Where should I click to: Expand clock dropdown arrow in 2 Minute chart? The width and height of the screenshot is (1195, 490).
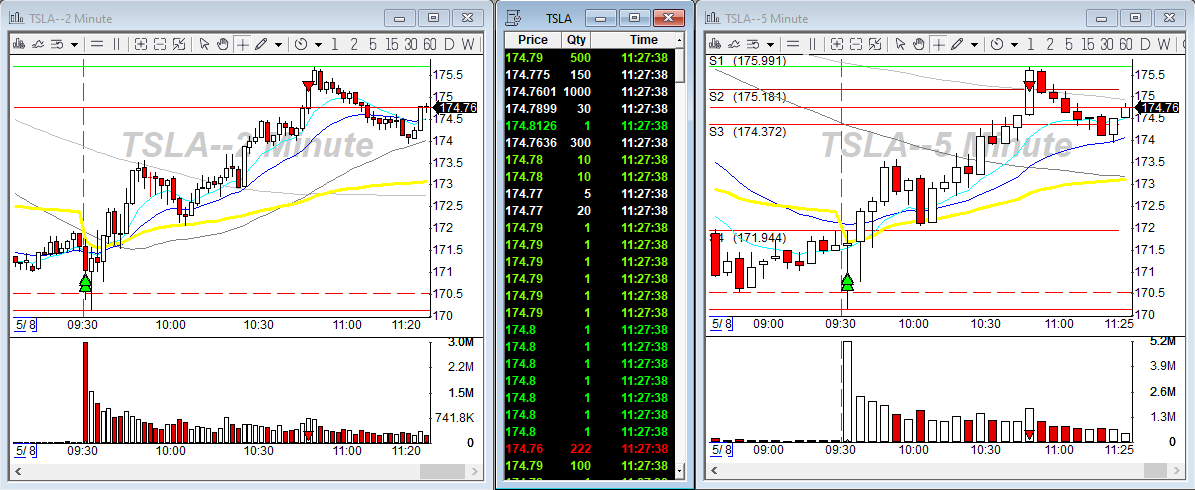coord(318,45)
